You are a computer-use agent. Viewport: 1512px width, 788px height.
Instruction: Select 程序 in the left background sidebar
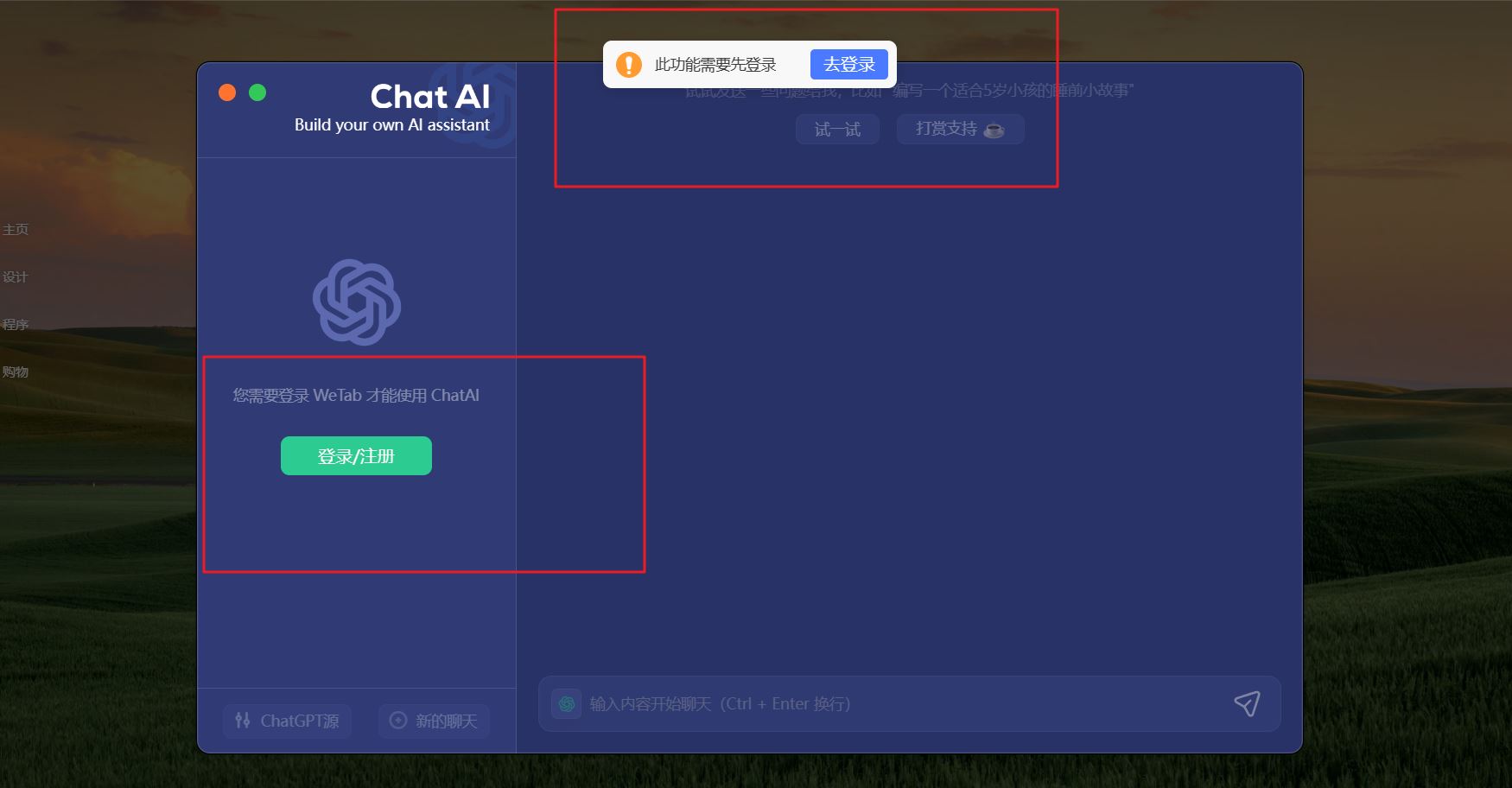[x=16, y=325]
